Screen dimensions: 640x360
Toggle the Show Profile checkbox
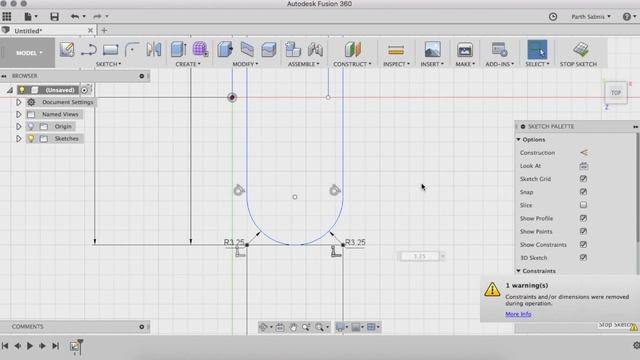pos(583,218)
